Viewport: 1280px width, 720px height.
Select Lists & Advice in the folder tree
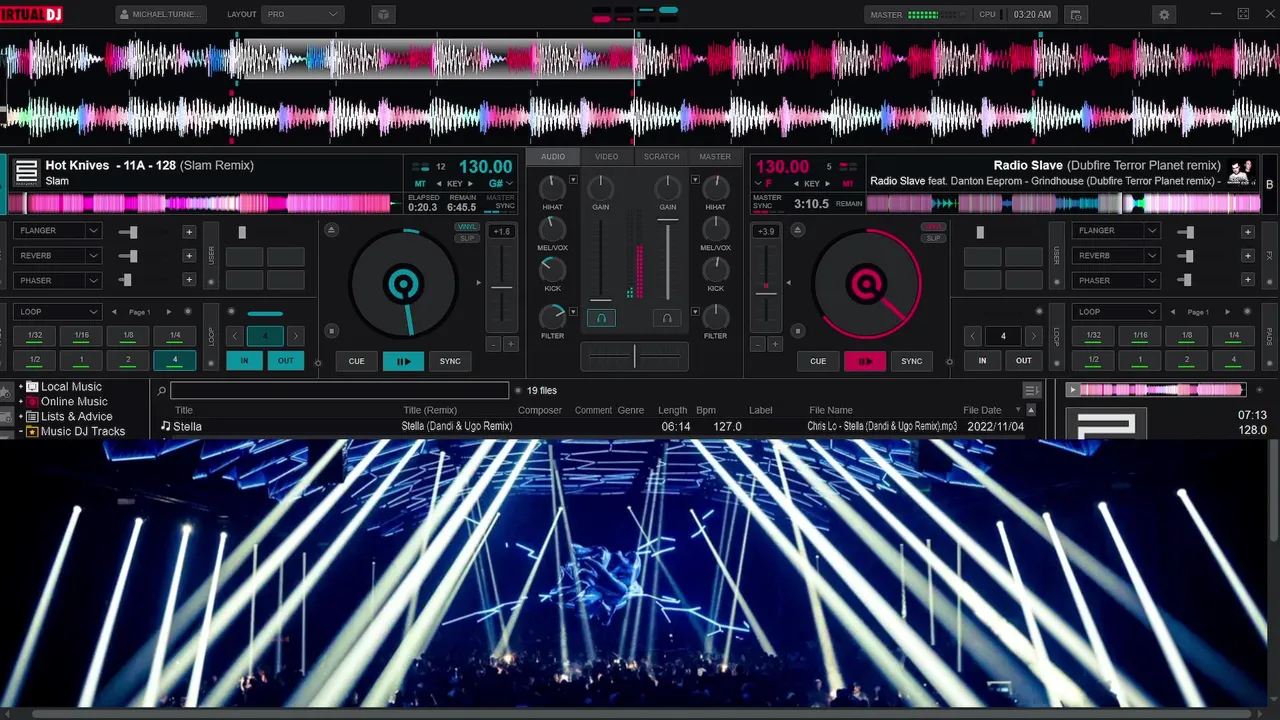[x=76, y=417]
